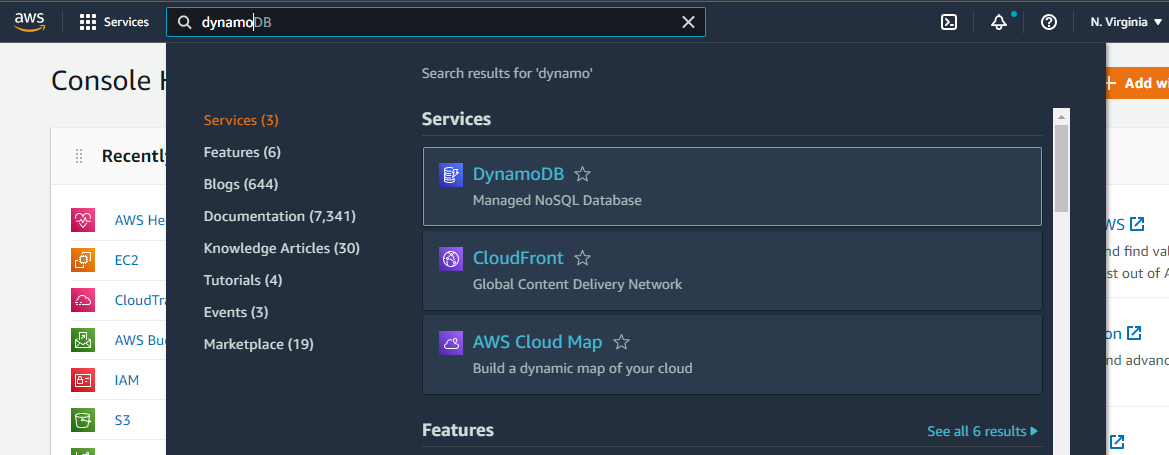Image resolution: width=1169 pixels, height=455 pixels.
Task: Click the search magnifier icon
Action: pyautogui.click(x=184, y=22)
